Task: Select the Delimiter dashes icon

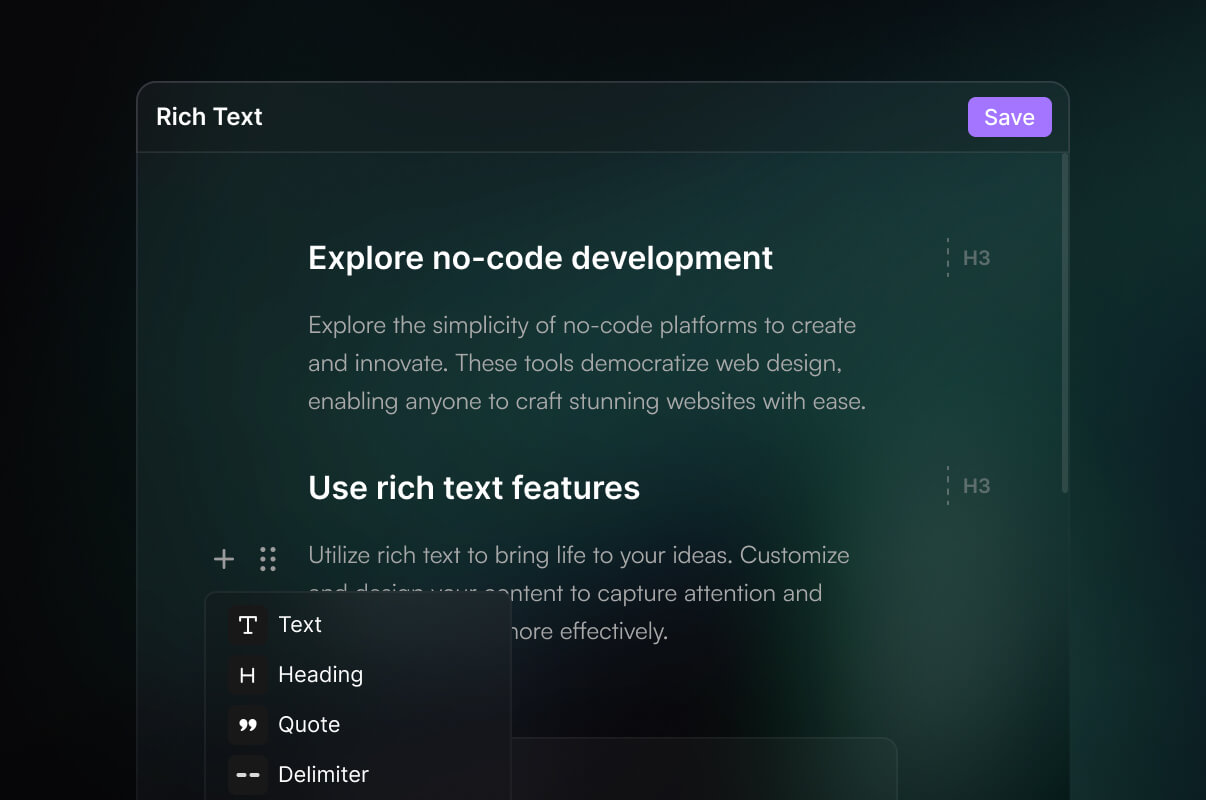Action: pos(248,775)
